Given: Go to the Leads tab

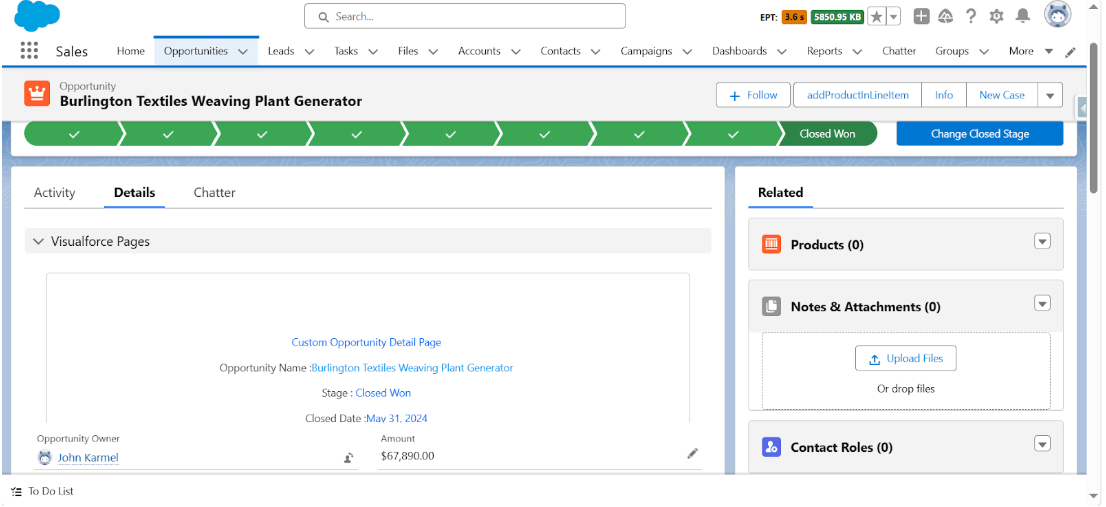Looking at the screenshot, I should tap(281, 51).
